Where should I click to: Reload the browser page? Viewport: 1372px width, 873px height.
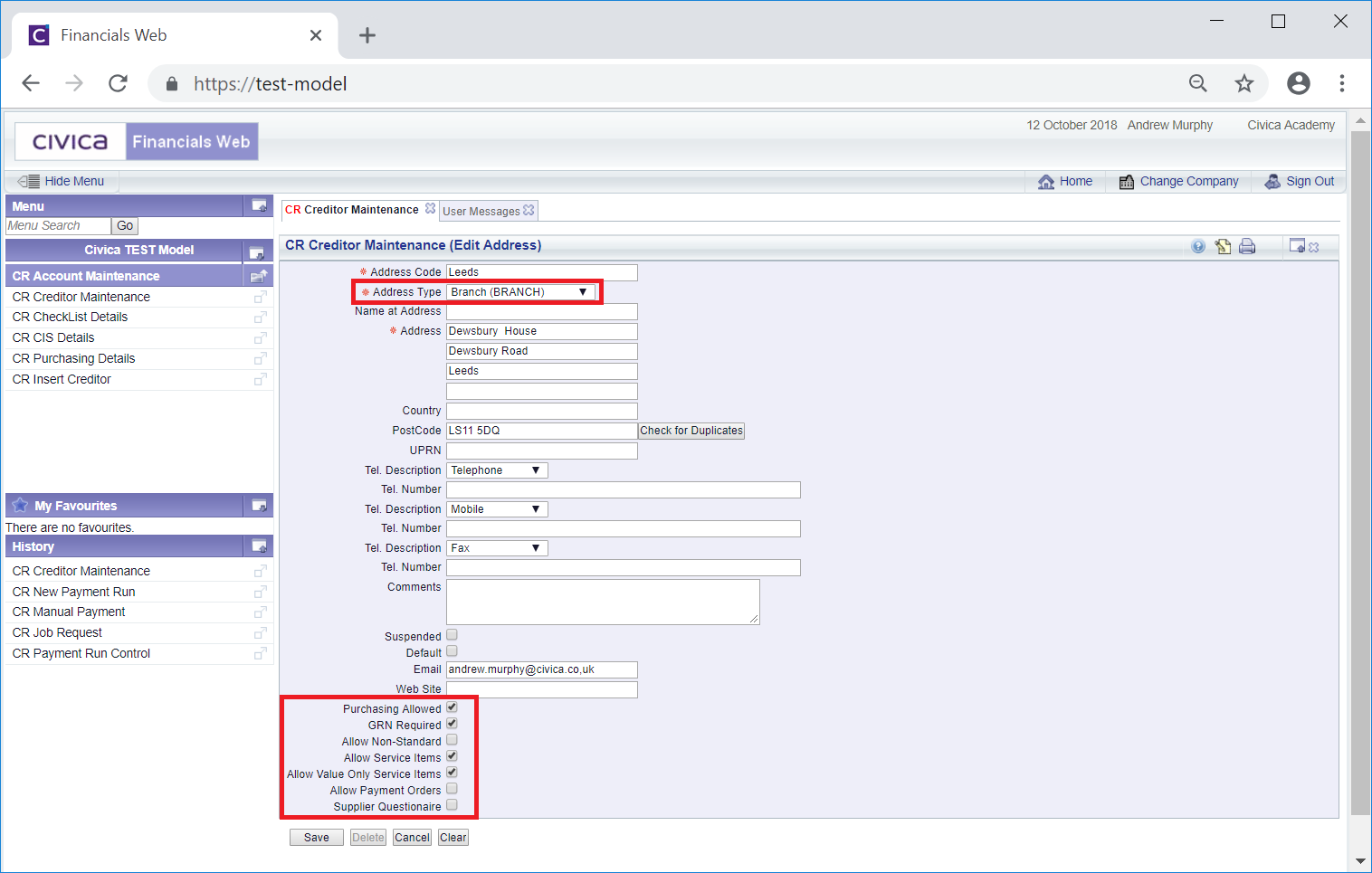coord(118,83)
